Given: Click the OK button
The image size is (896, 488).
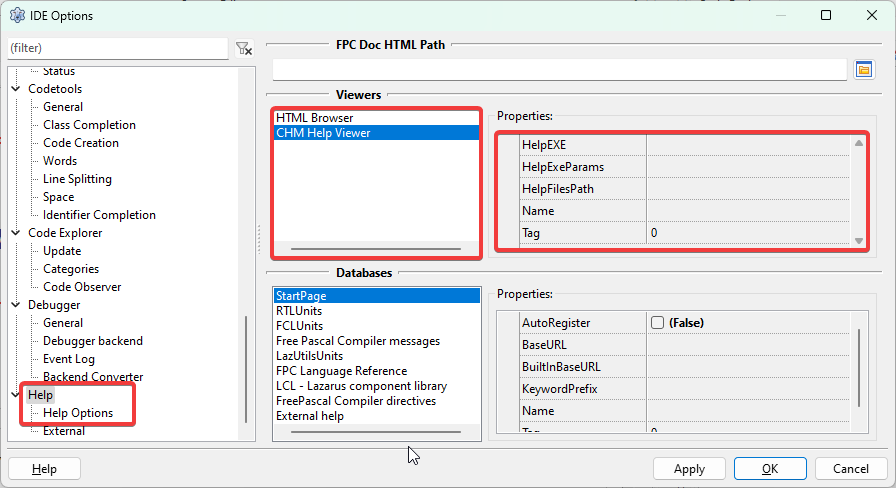Looking at the screenshot, I should pos(769,469).
